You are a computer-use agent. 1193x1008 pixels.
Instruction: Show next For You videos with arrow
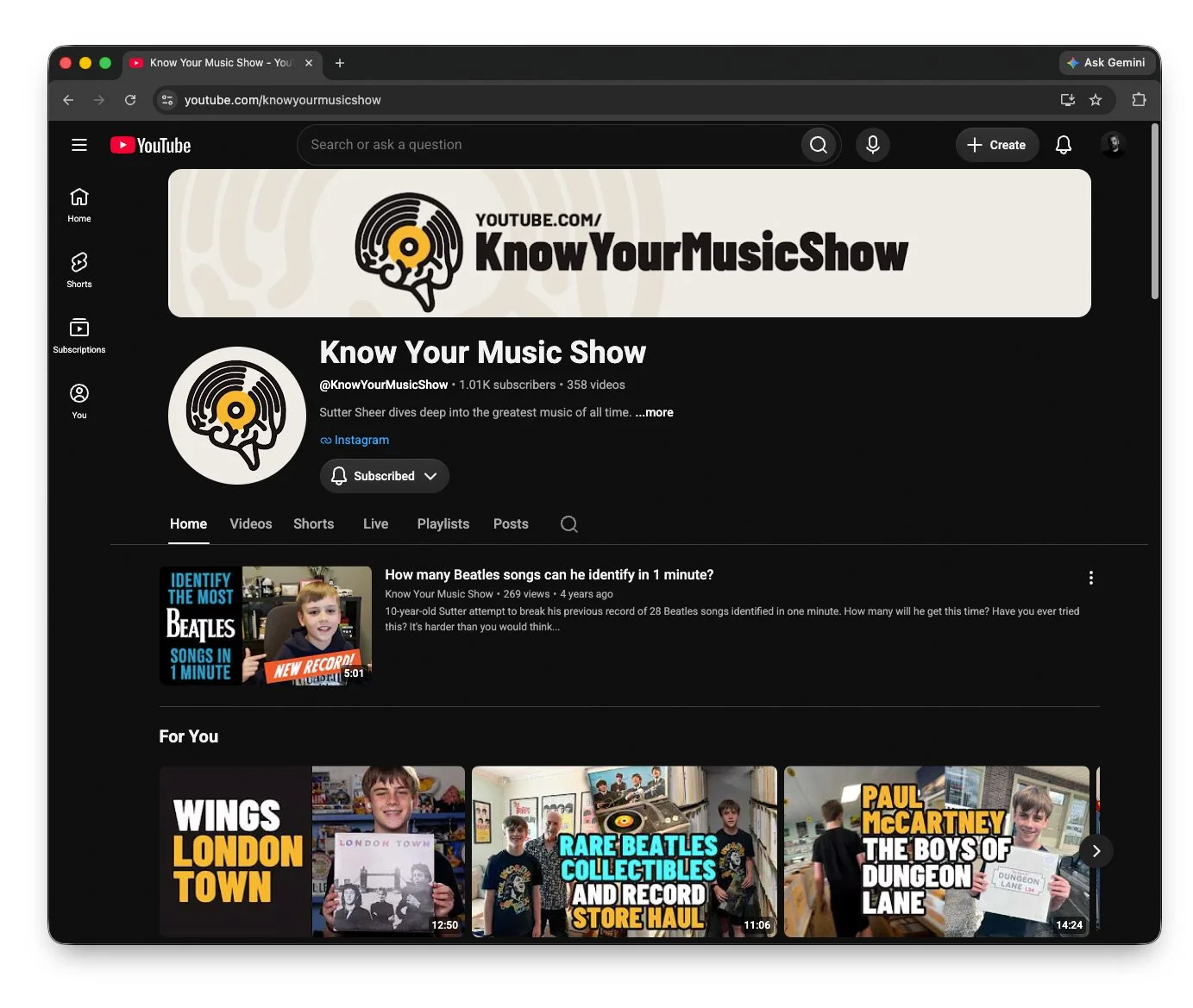(1096, 851)
